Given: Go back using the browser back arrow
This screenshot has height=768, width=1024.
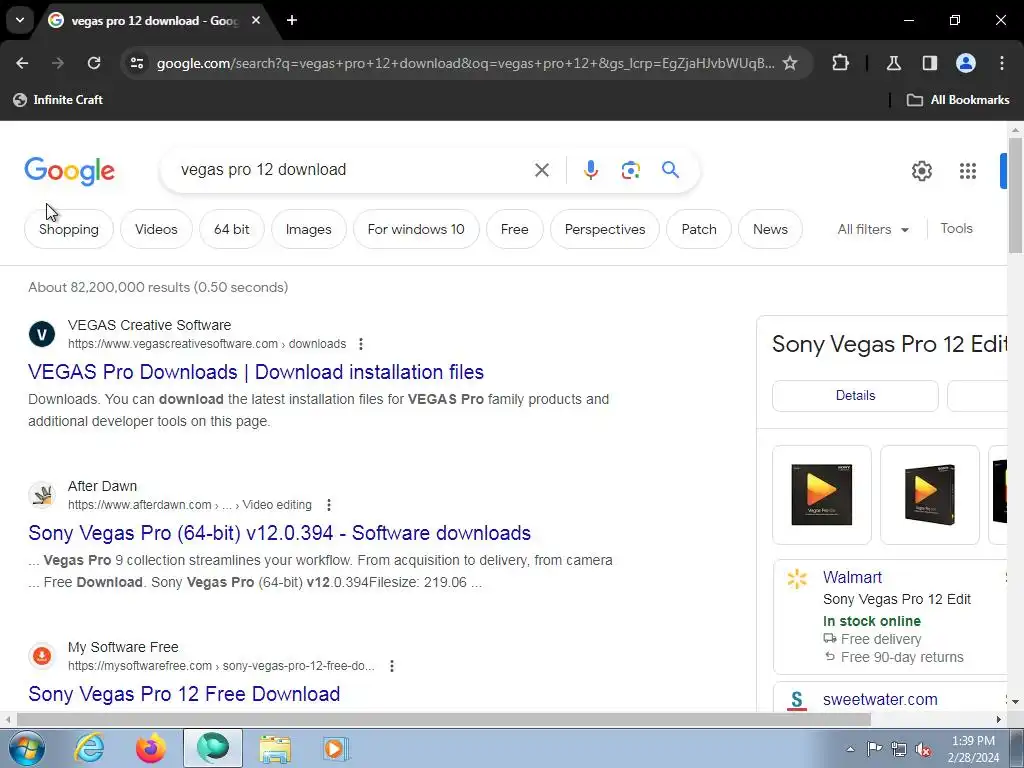Looking at the screenshot, I should point(22,63).
